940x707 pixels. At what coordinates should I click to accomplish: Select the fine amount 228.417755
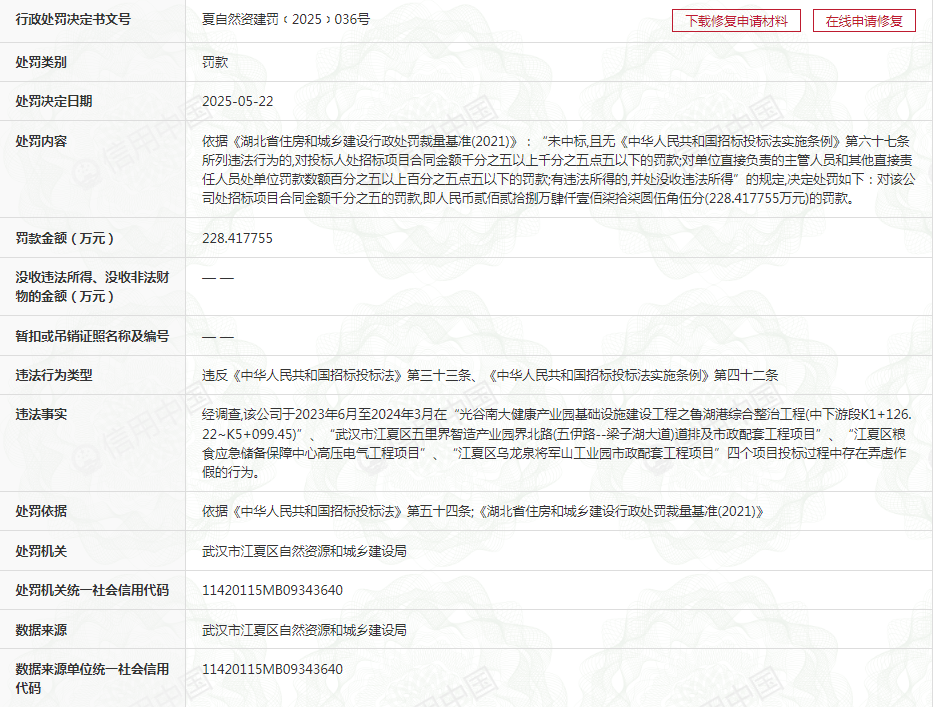point(237,238)
